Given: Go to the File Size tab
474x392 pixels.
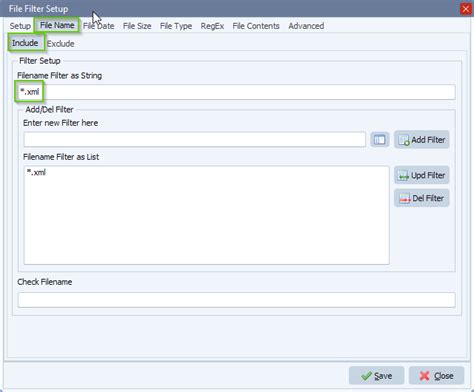Looking at the screenshot, I should (x=137, y=26).
